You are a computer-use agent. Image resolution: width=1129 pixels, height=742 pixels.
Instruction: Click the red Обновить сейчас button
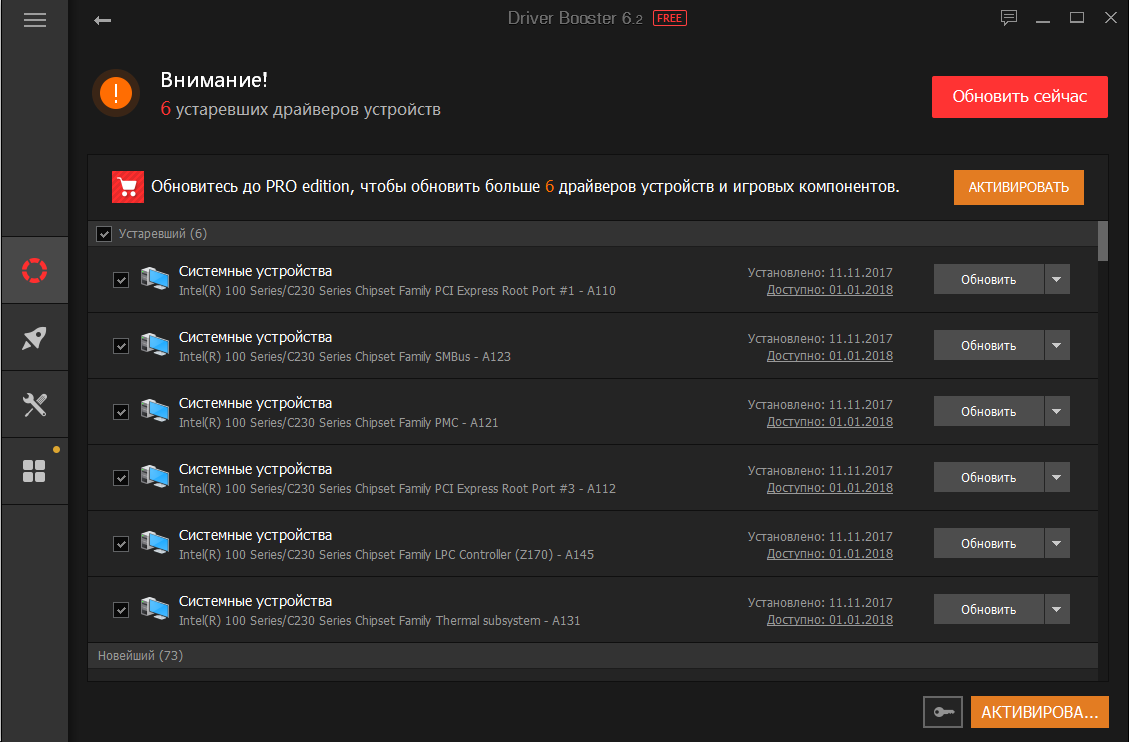point(1020,96)
